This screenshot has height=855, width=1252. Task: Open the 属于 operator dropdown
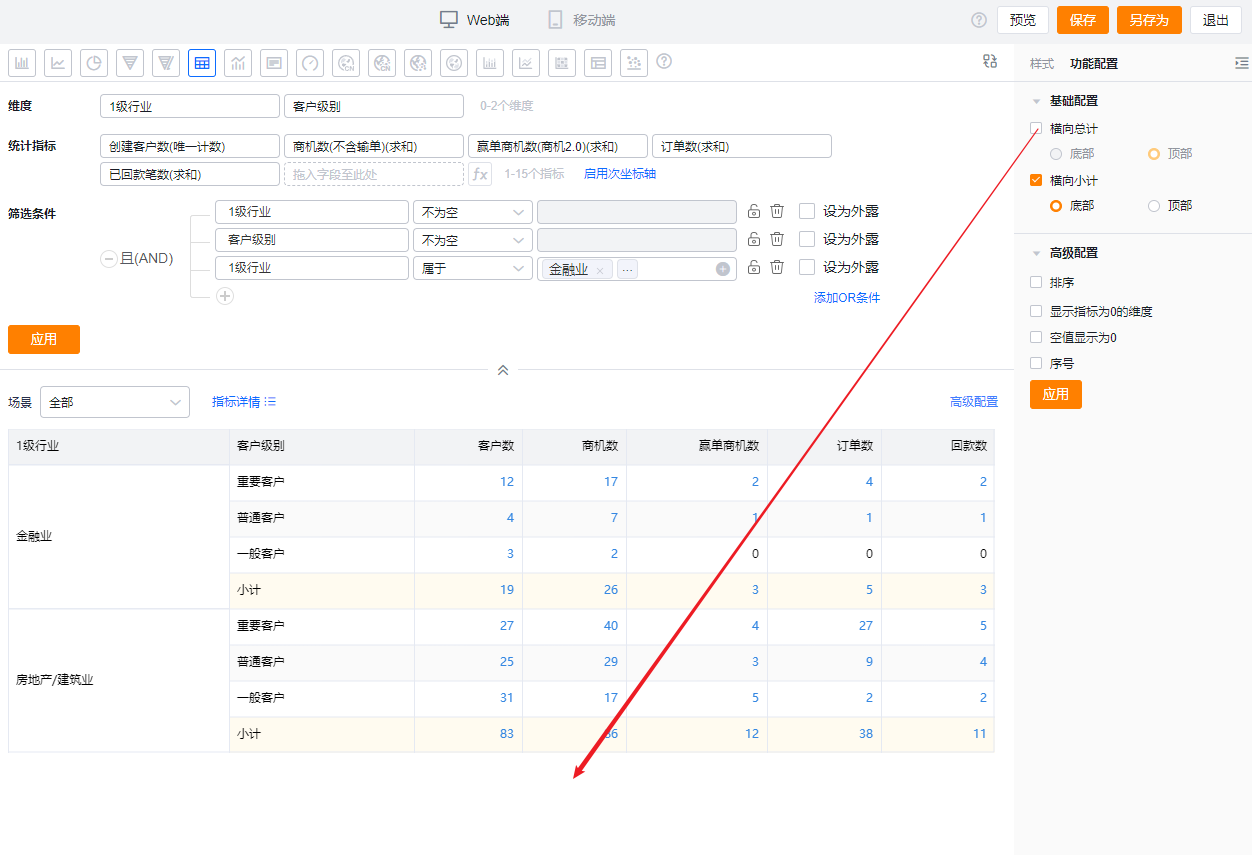[472, 268]
